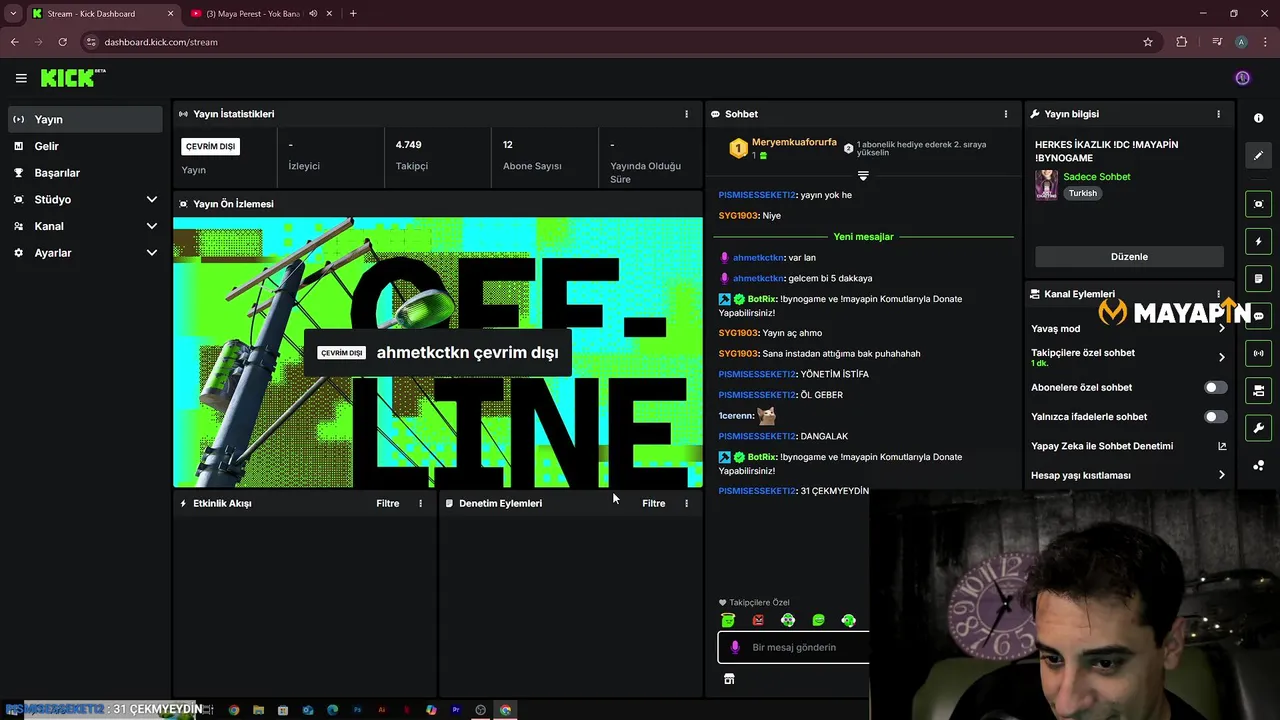Select Başarılar in the sidebar
This screenshot has width=1280, height=720.
[x=85, y=173]
